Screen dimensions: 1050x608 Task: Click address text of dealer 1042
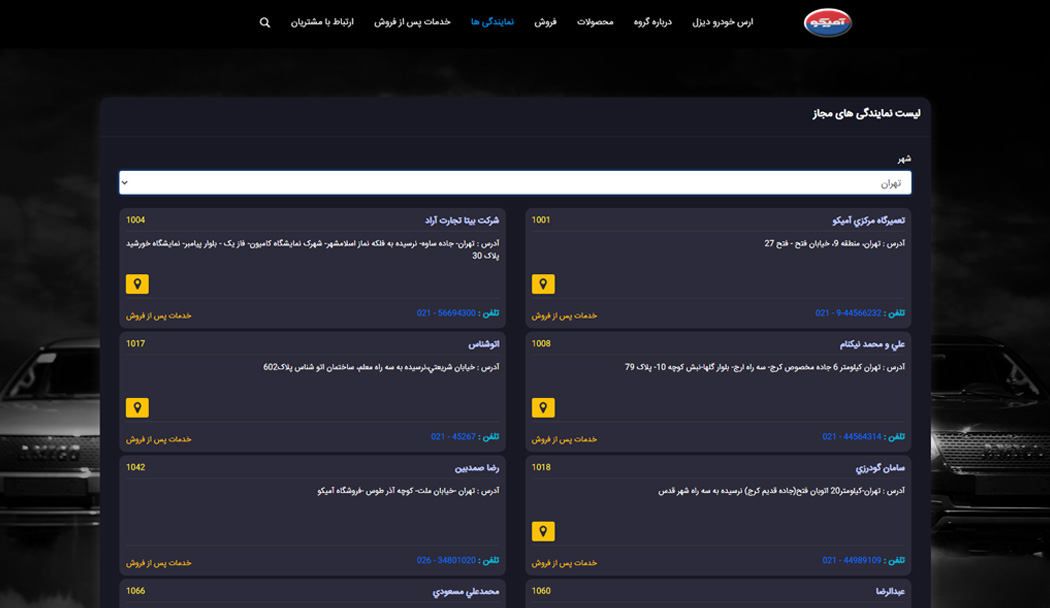(x=408, y=491)
